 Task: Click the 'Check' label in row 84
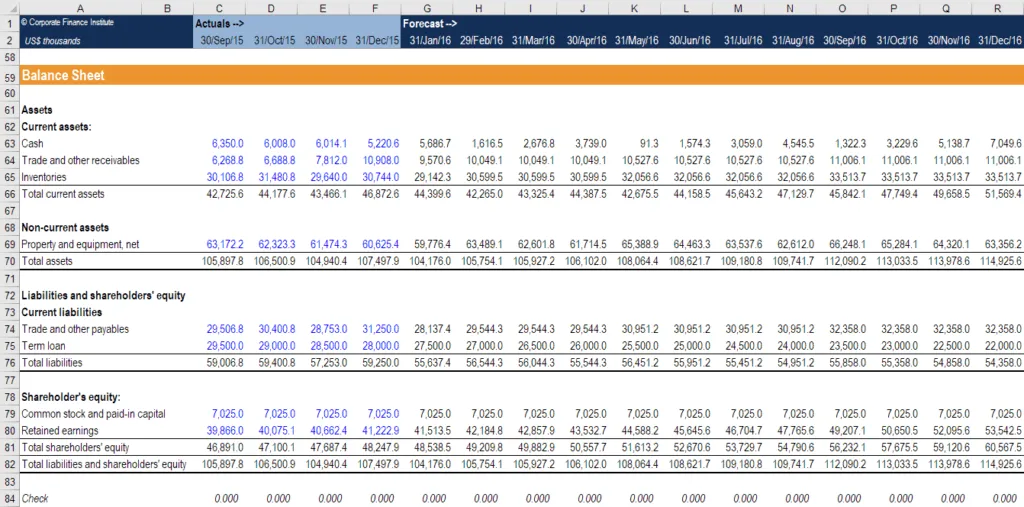point(35,498)
